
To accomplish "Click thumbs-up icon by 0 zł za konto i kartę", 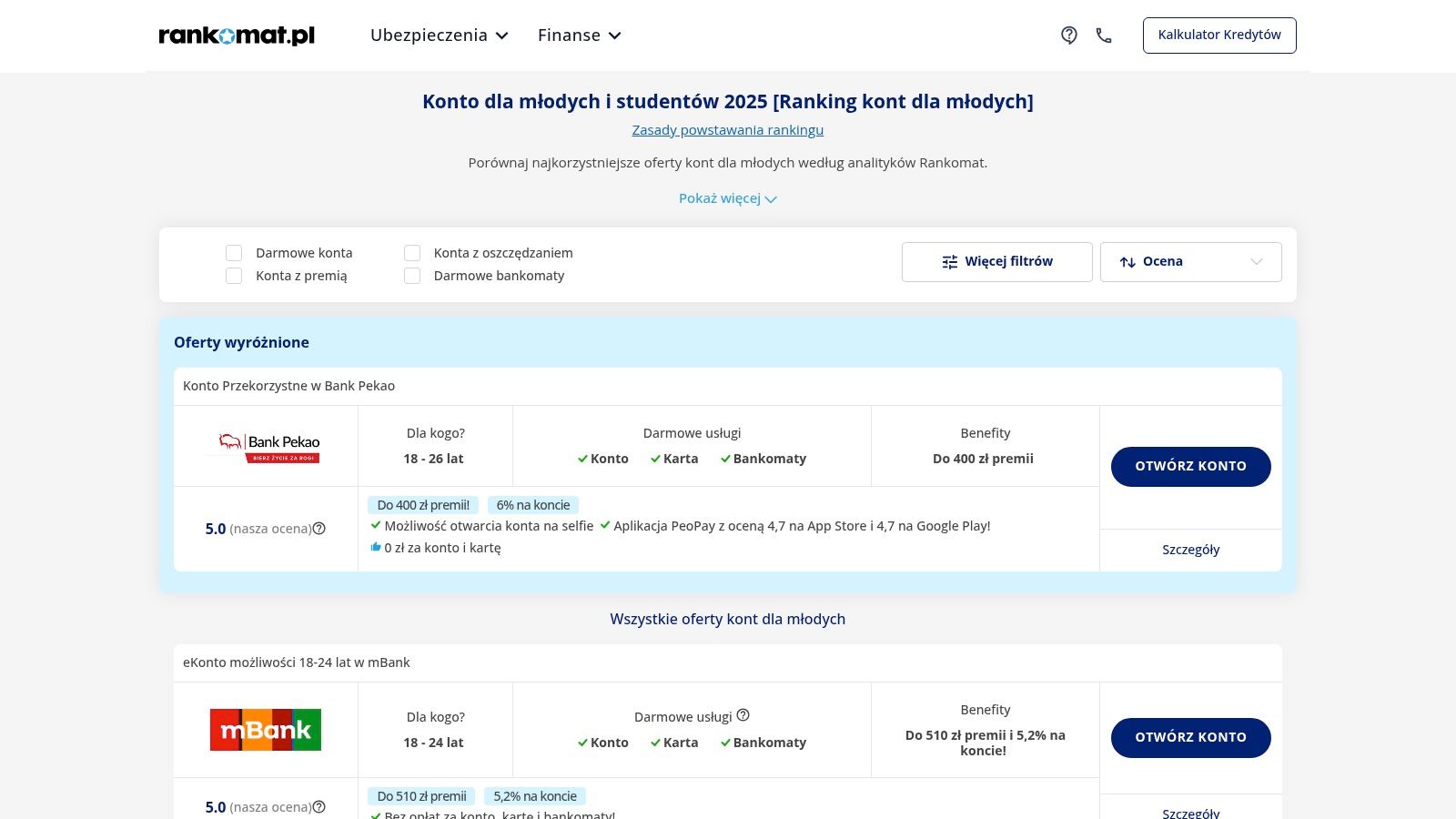I will tap(376, 547).
